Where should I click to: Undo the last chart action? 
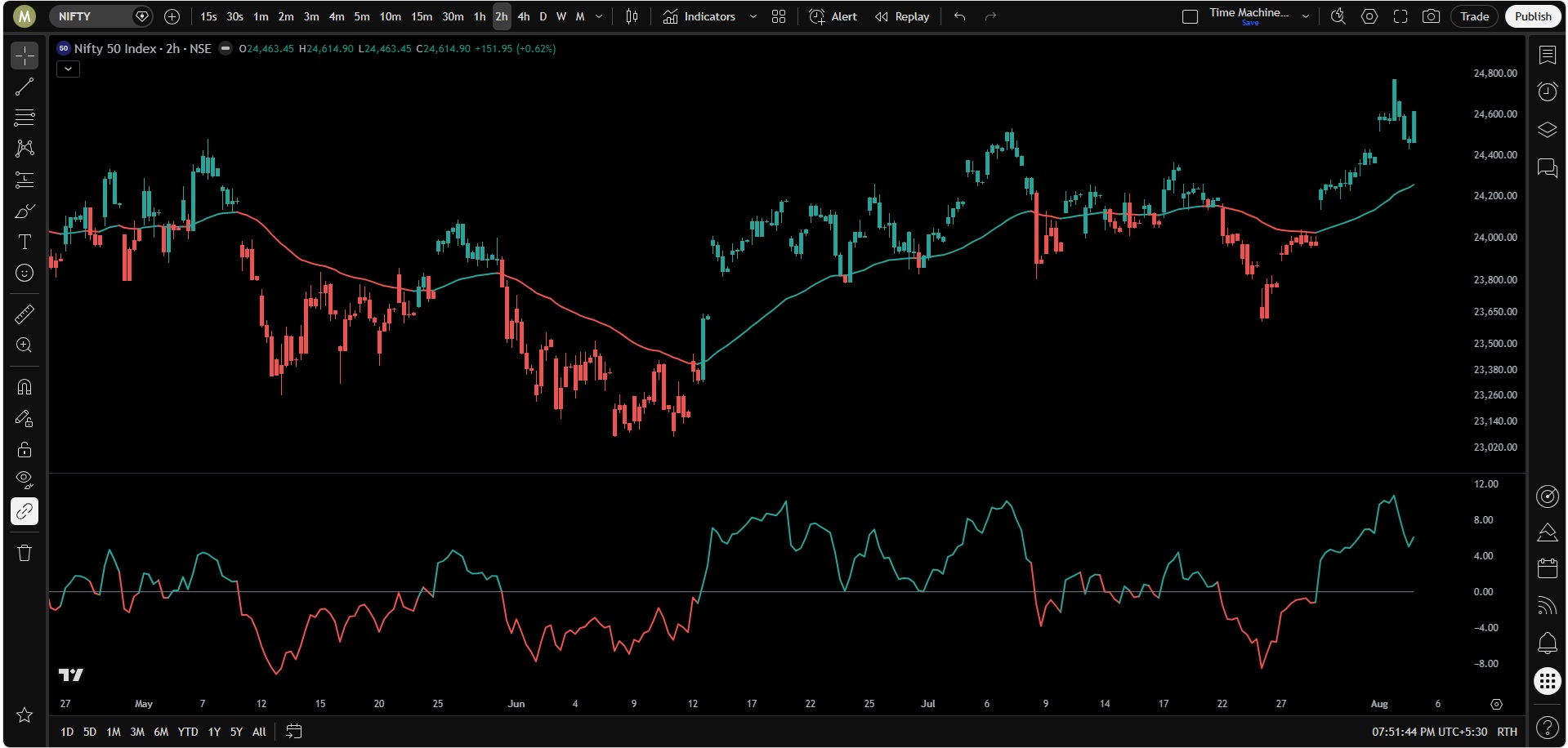[960, 16]
